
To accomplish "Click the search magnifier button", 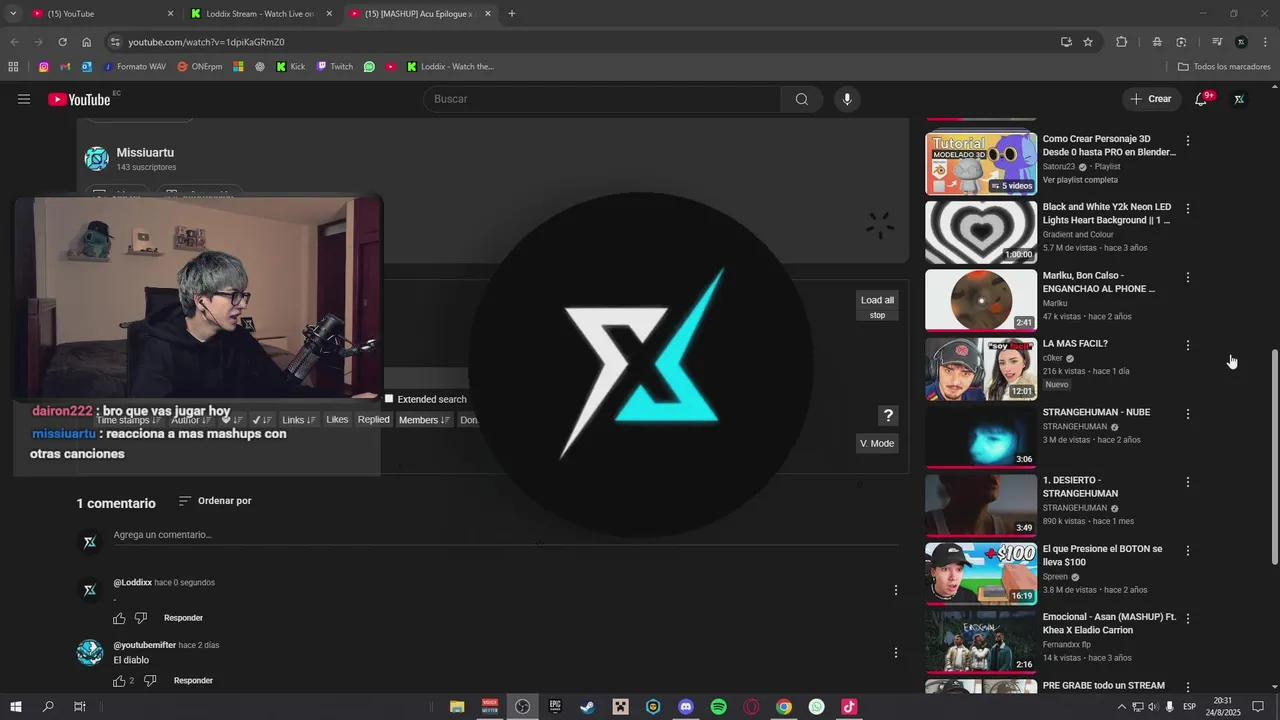I will [x=802, y=99].
